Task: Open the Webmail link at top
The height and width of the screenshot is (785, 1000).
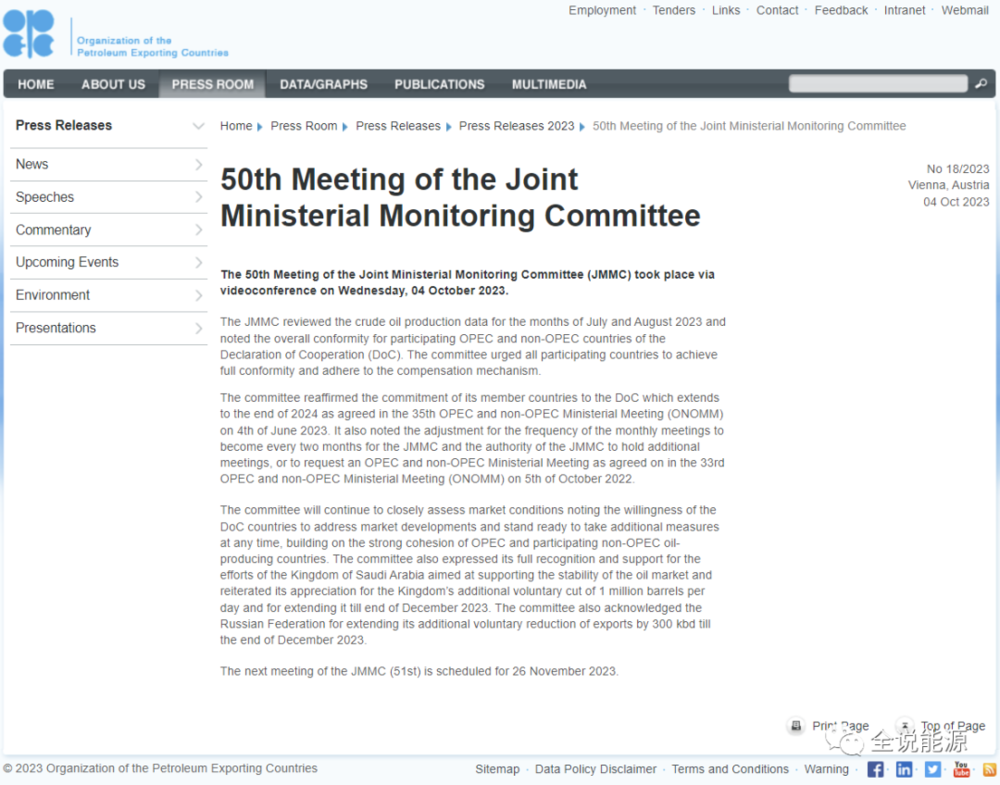Action: (964, 10)
